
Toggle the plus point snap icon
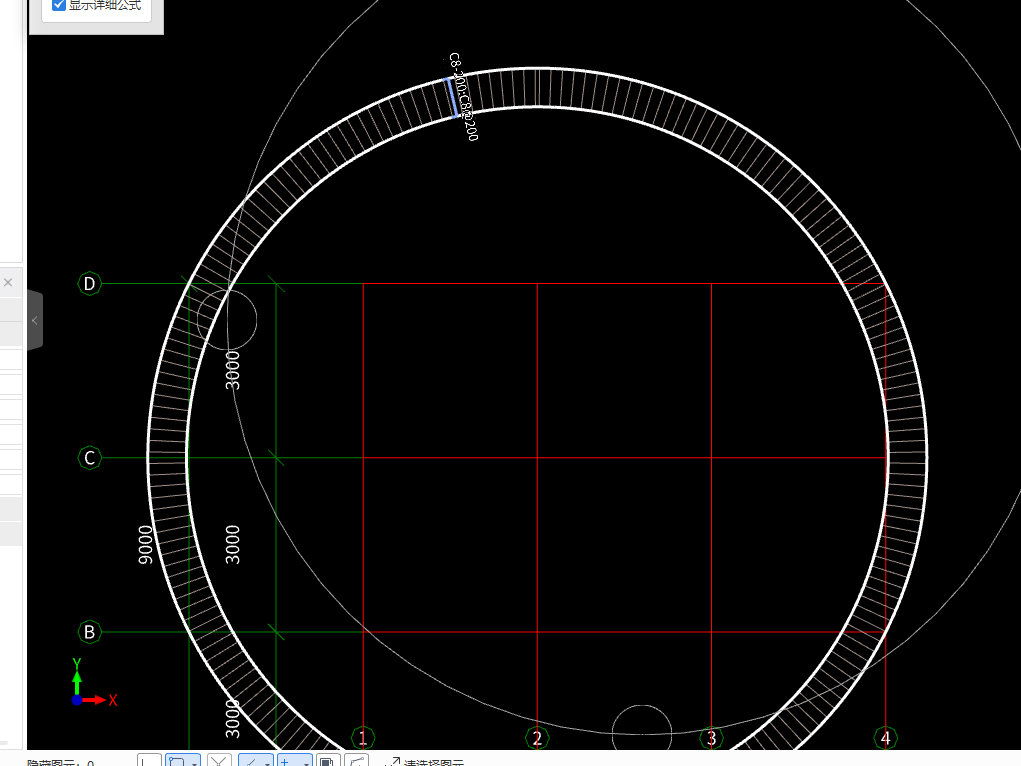pyautogui.click(x=287, y=760)
